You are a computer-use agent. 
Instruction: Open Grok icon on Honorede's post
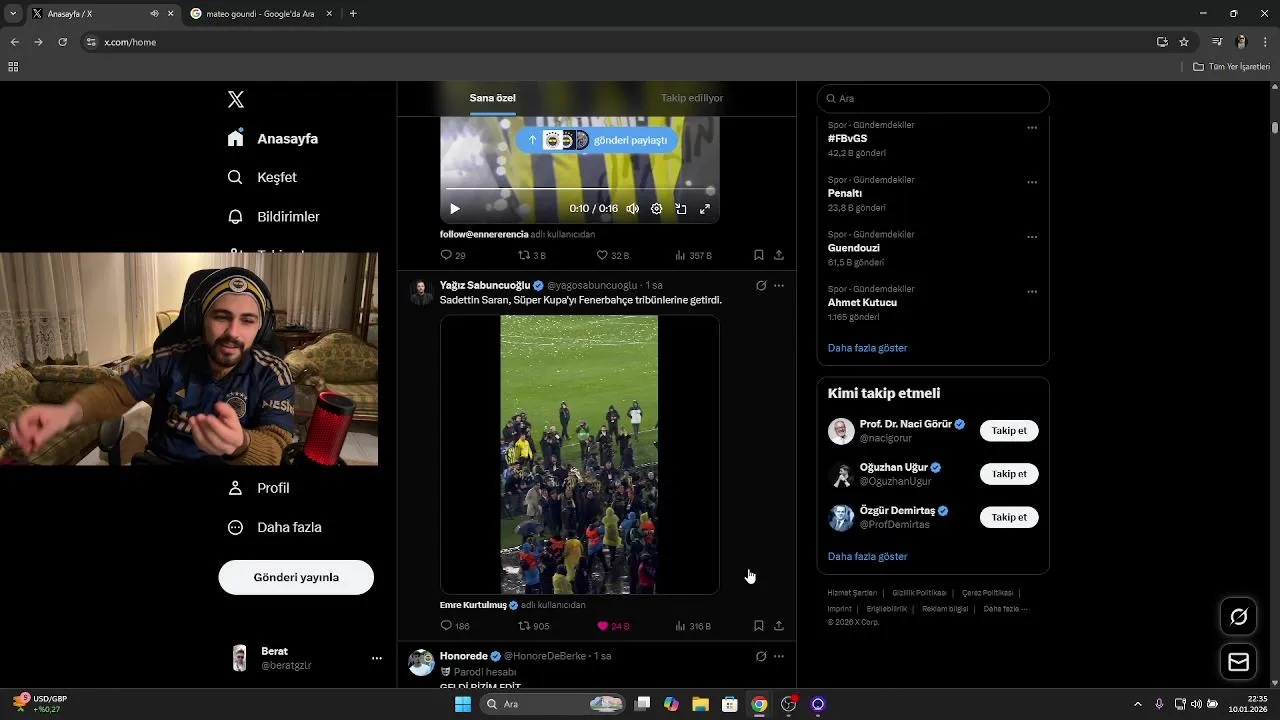(x=761, y=657)
